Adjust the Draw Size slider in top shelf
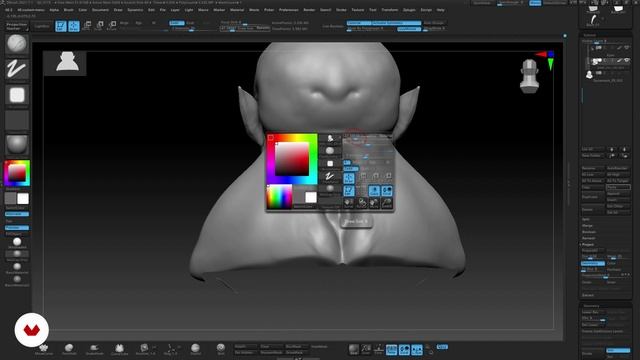640x360 pixels. (x=245, y=28)
